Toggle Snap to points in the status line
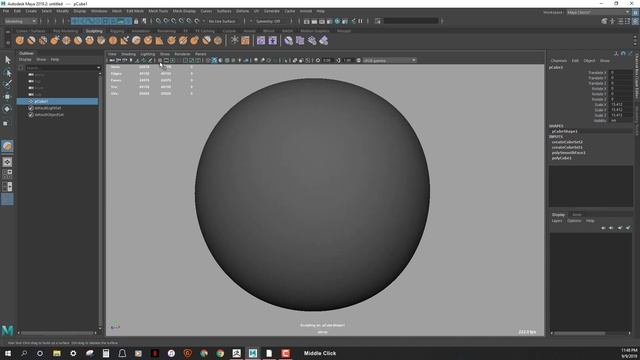The width and height of the screenshot is (640, 360). 174,21
